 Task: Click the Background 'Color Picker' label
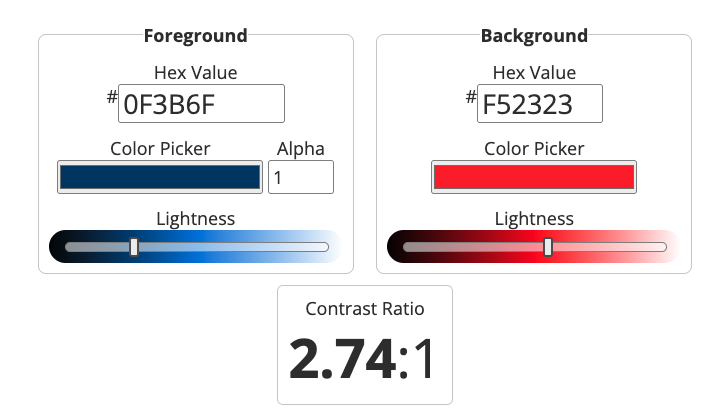(534, 149)
